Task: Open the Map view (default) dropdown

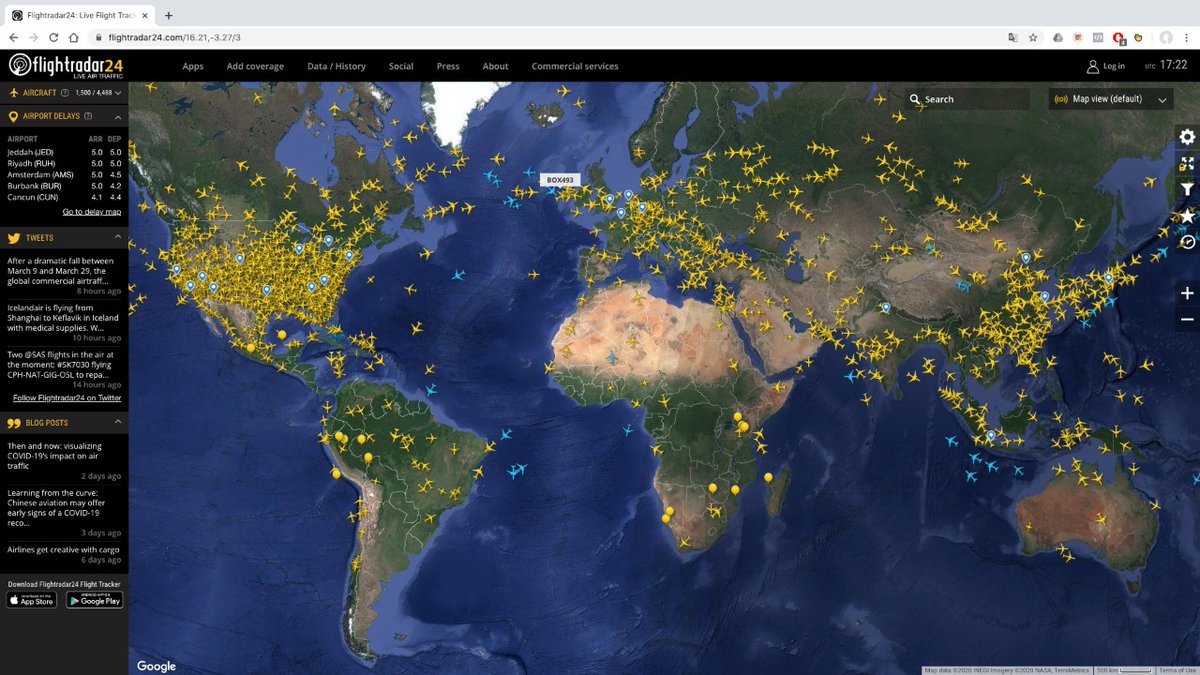Action: tap(1111, 99)
